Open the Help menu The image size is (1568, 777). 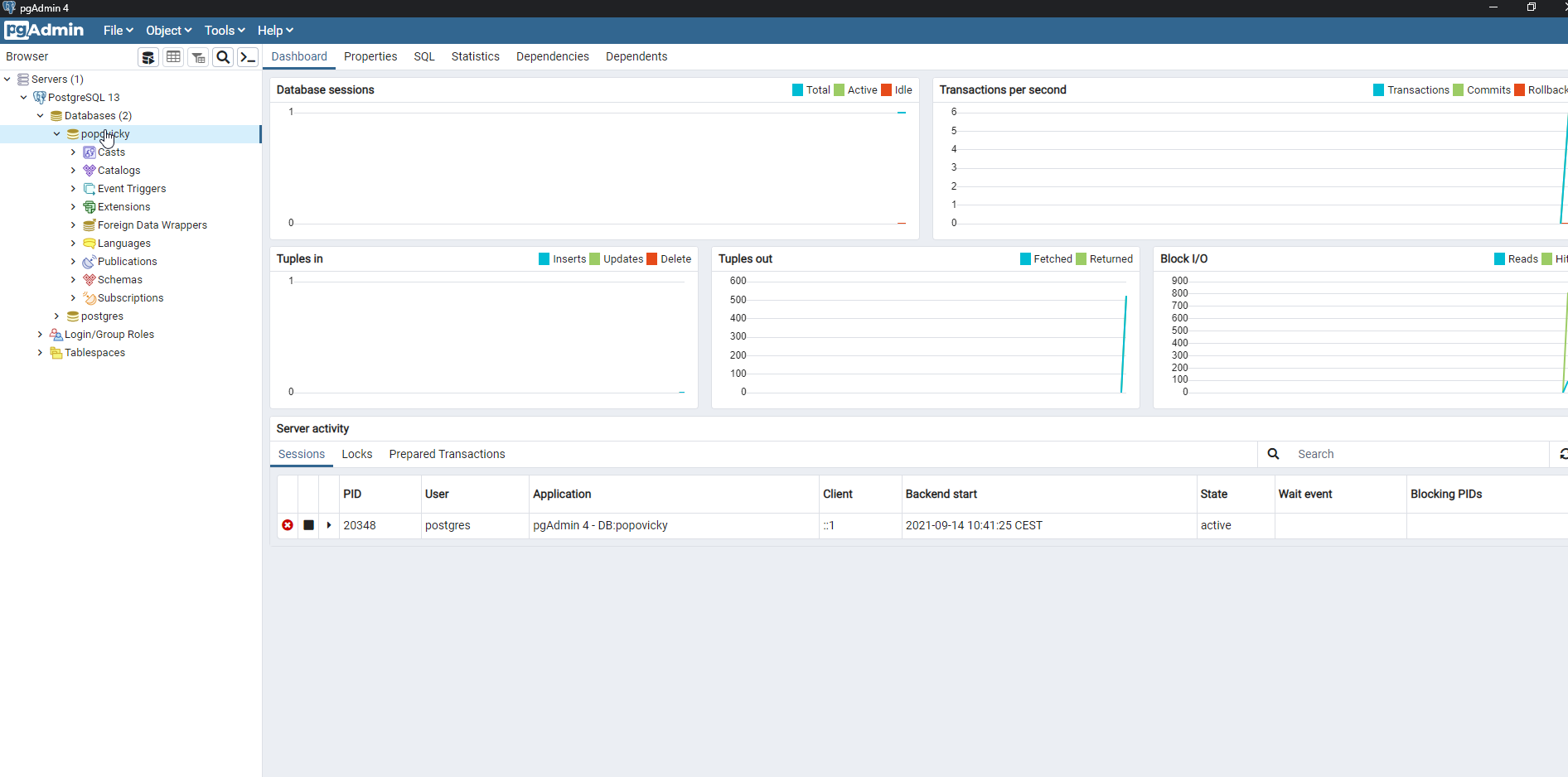(275, 31)
